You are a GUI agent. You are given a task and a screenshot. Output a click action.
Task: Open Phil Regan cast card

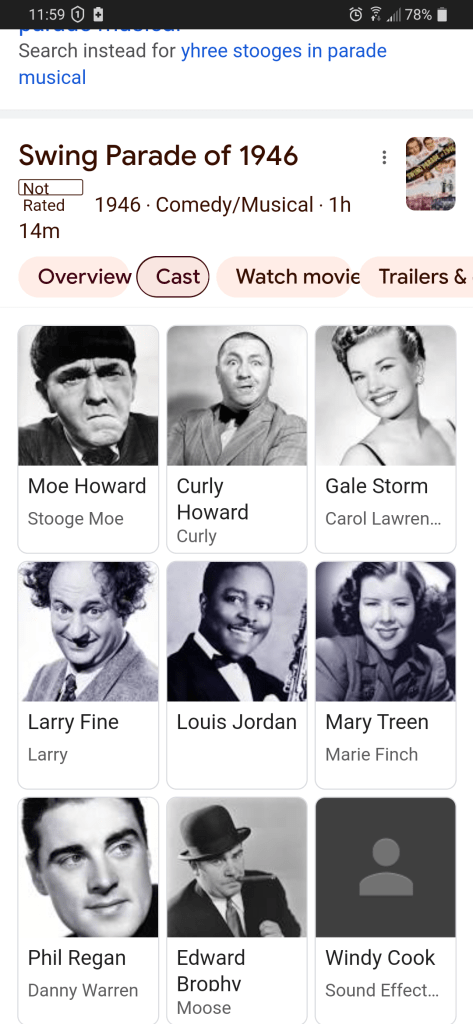tap(88, 910)
